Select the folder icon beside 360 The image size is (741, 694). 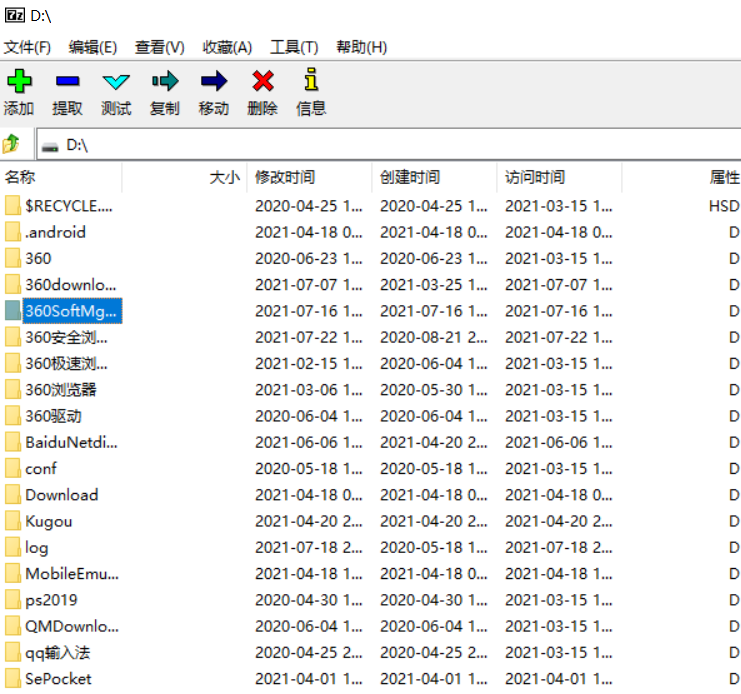coord(13,258)
